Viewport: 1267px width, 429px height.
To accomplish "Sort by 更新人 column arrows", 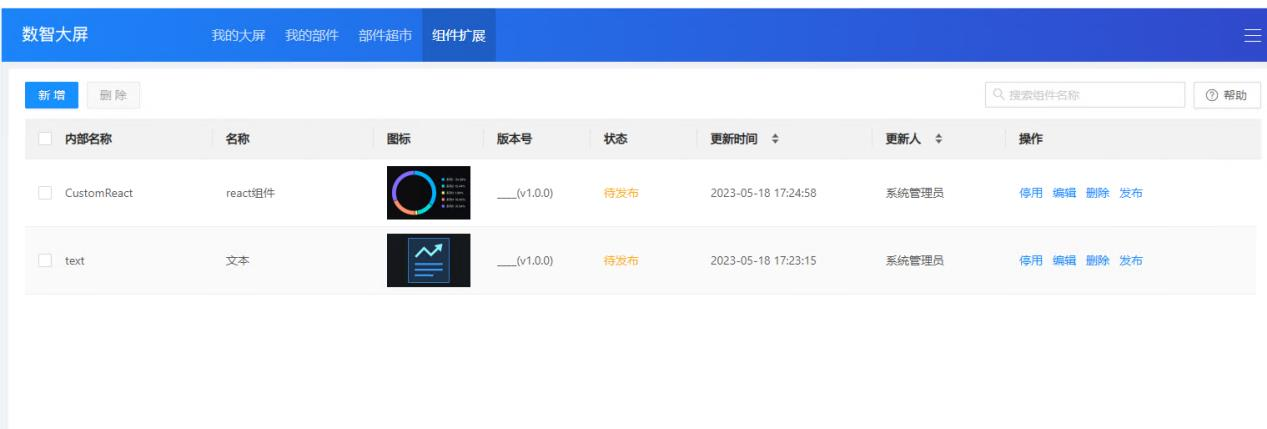I will click(x=939, y=140).
